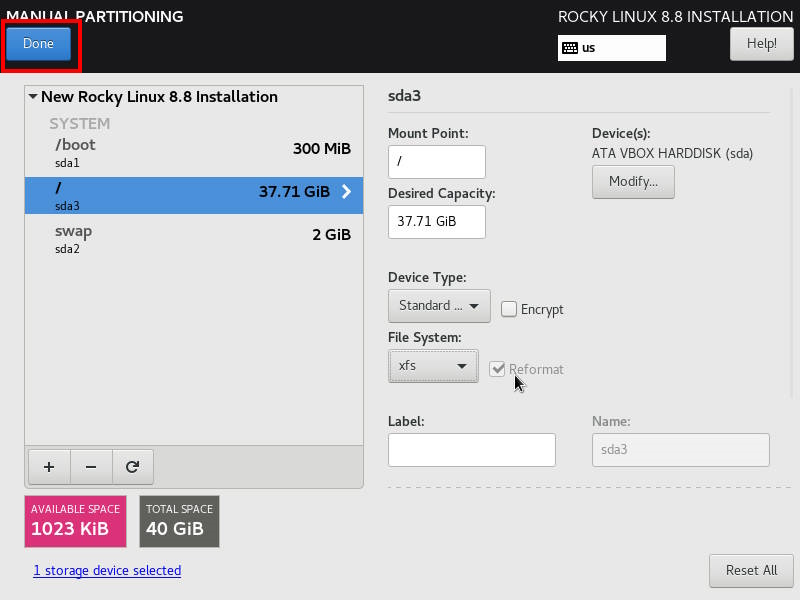Screen dimensions: 800x600
Task: Click the chevron arrow on sda3 row
Action: tap(346, 191)
